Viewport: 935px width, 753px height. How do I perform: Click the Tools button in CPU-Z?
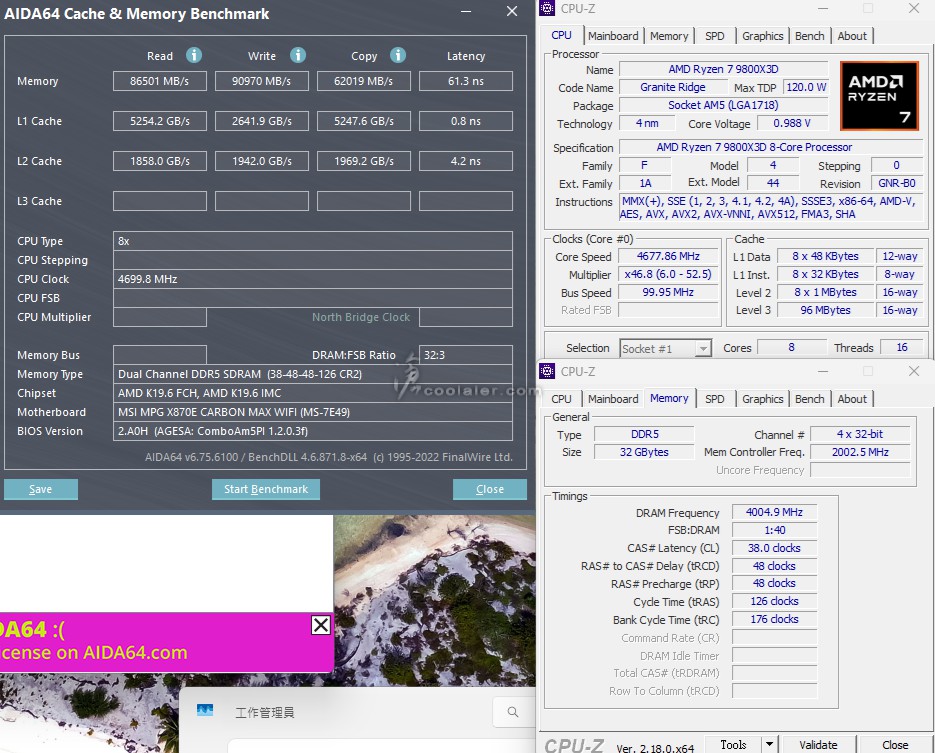(x=733, y=744)
